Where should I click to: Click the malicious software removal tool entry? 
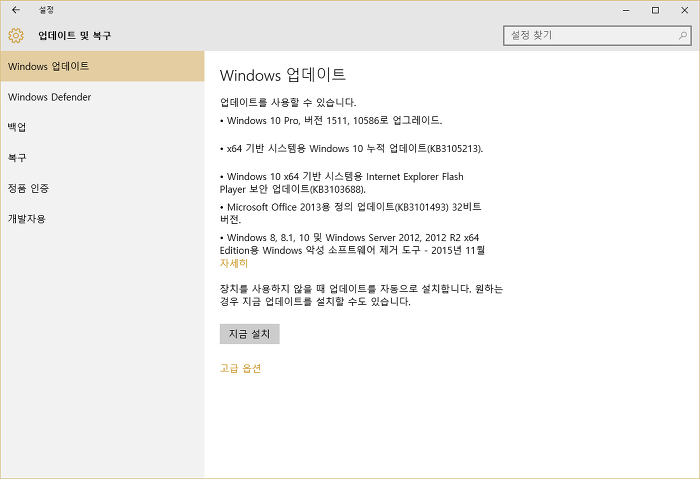point(352,244)
